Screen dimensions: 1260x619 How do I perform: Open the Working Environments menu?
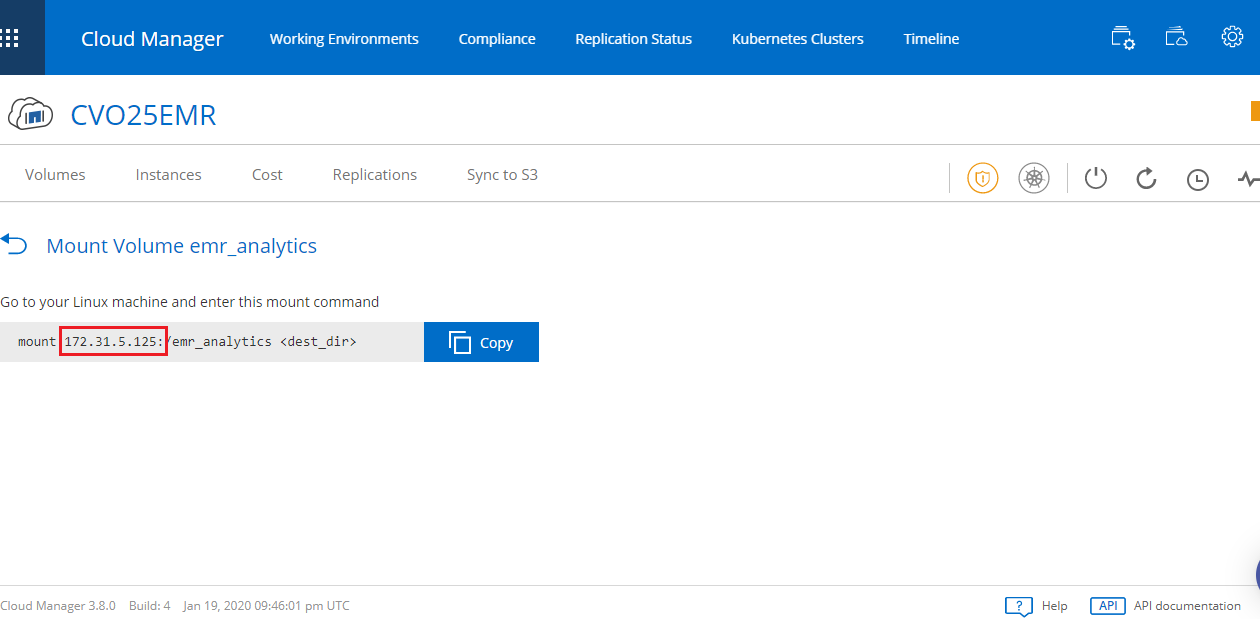344,39
